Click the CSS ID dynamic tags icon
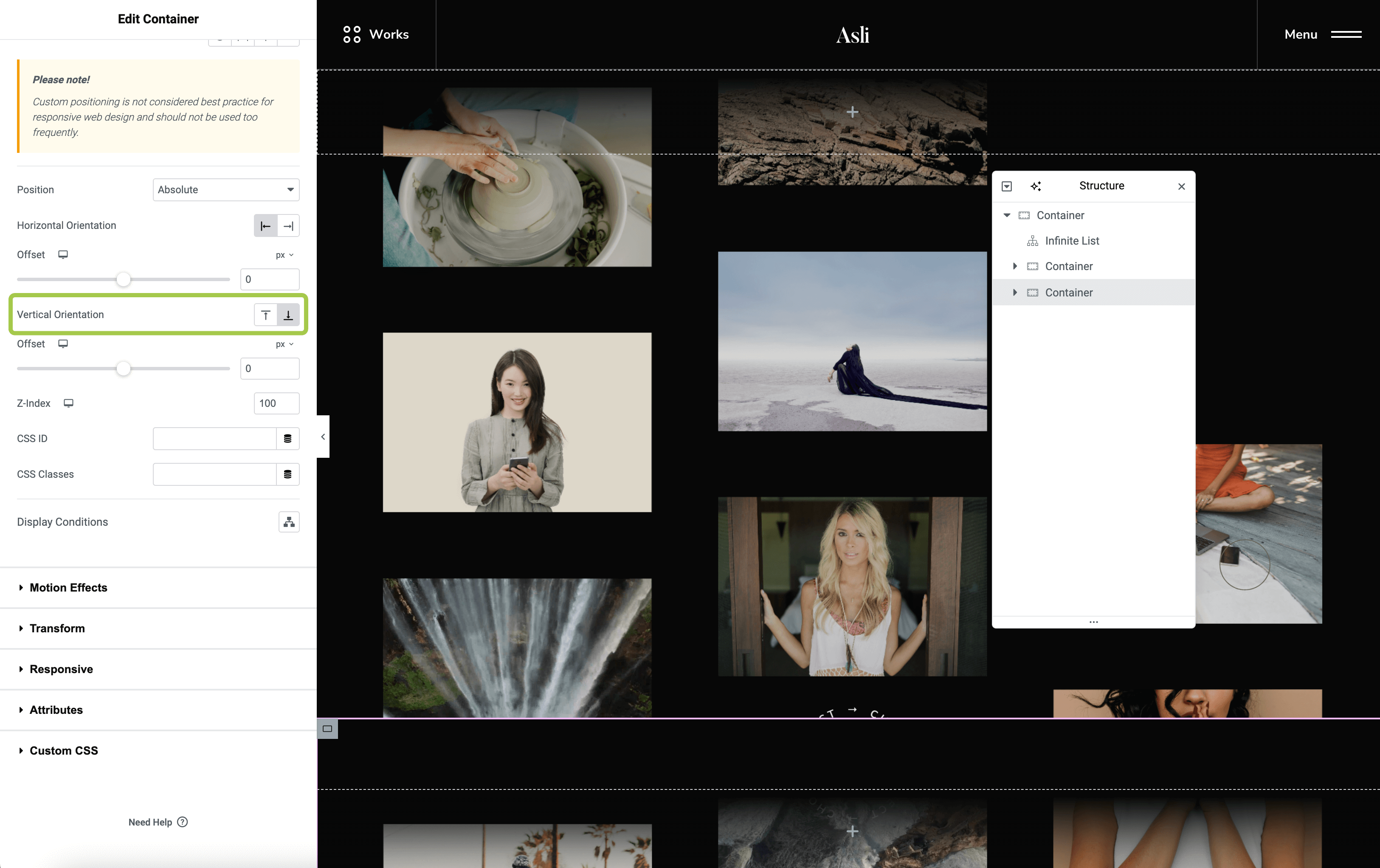This screenshot has width=1380, height=868. point(288,439)
